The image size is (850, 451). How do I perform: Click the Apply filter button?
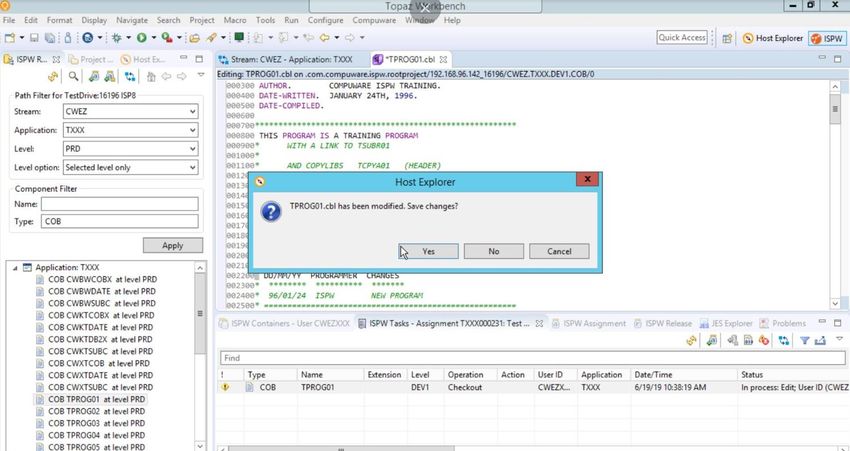pyautogui.click(x=173, y=246)
